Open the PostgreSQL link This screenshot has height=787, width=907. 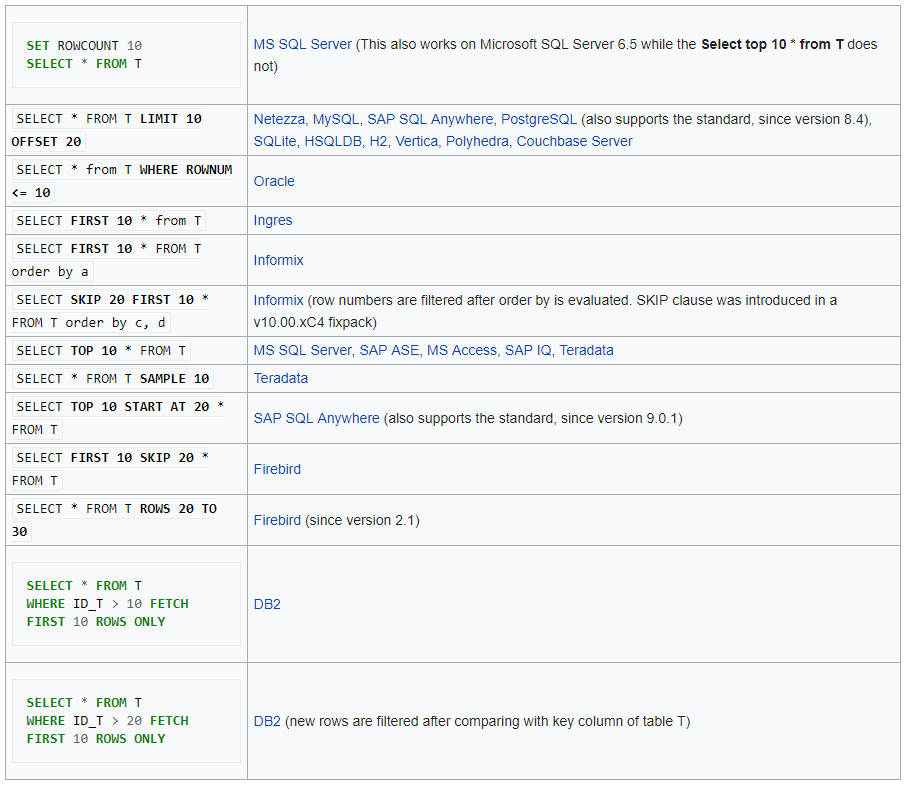539,119
